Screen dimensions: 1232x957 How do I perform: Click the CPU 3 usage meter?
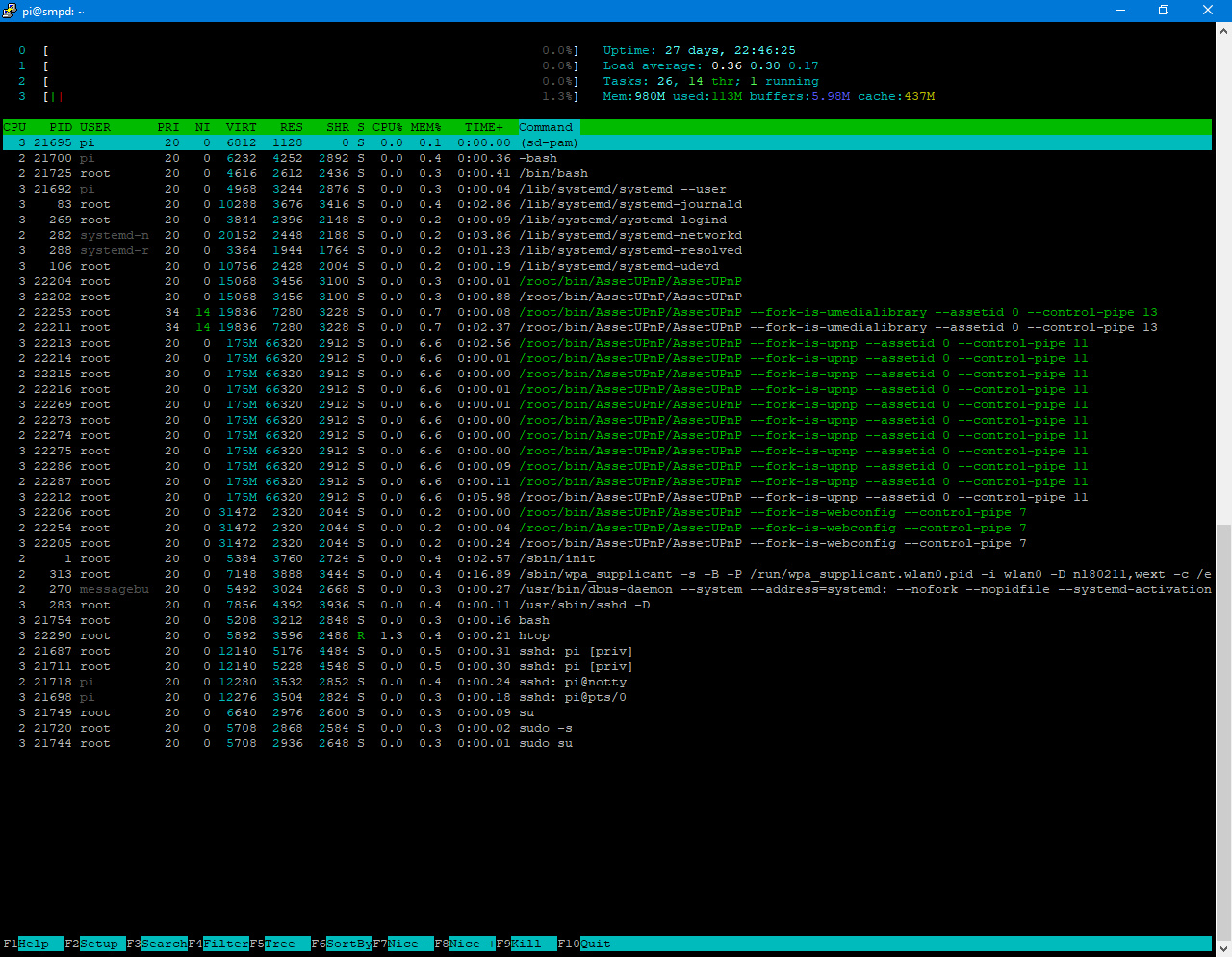point(299,96)
